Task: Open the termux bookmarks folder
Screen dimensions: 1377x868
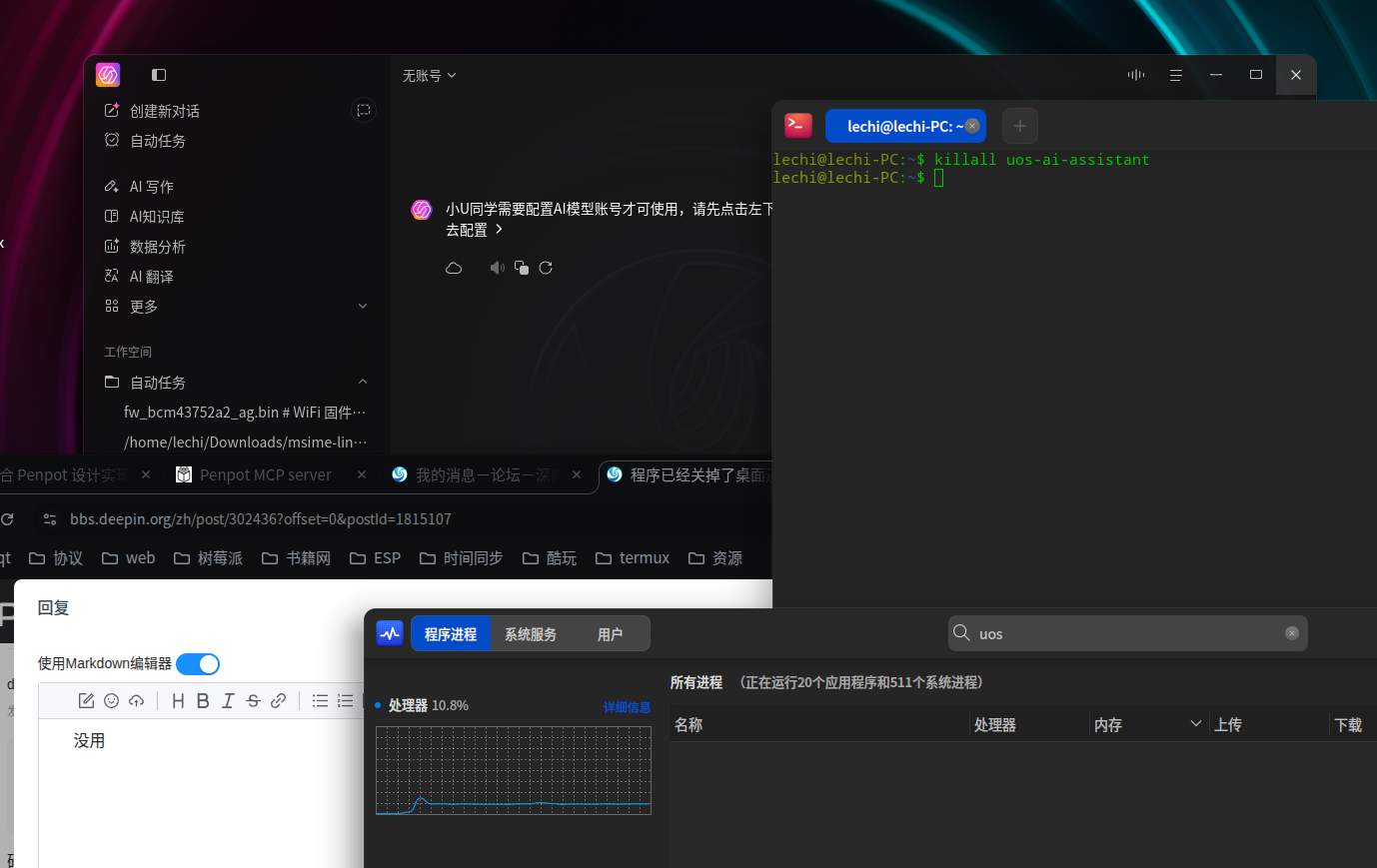Action: coord(633,558)
